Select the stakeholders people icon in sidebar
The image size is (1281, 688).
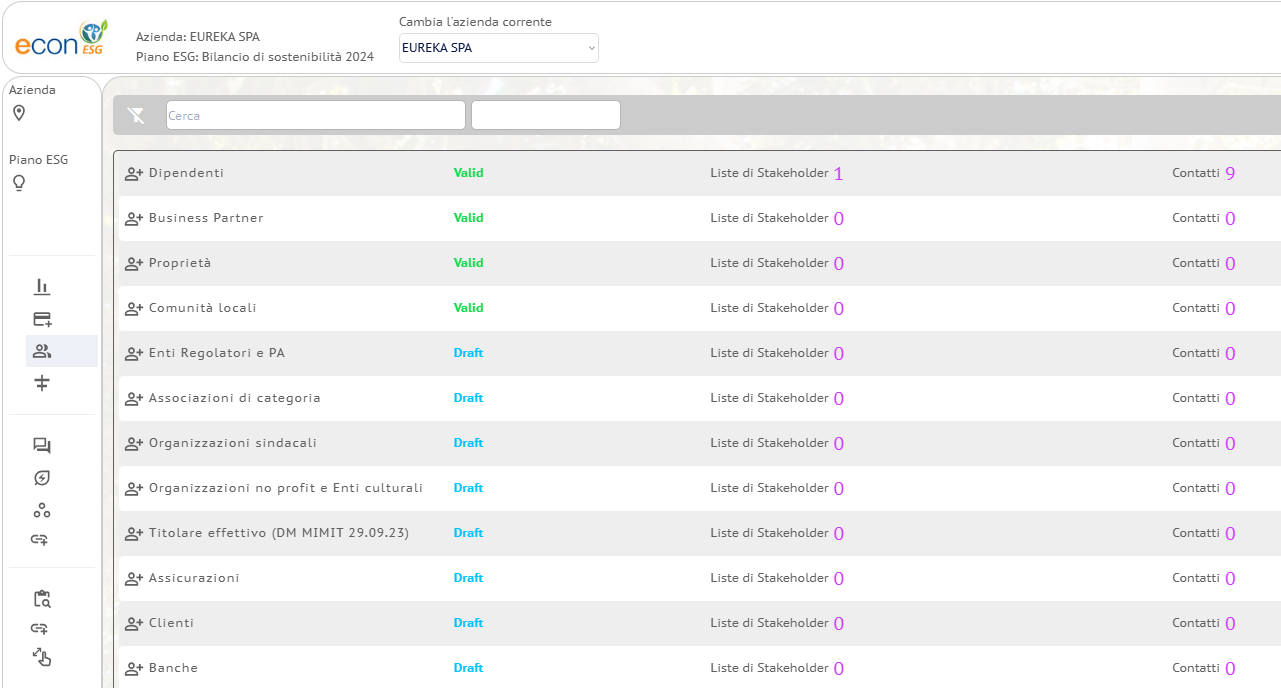(x=42, y=351)
